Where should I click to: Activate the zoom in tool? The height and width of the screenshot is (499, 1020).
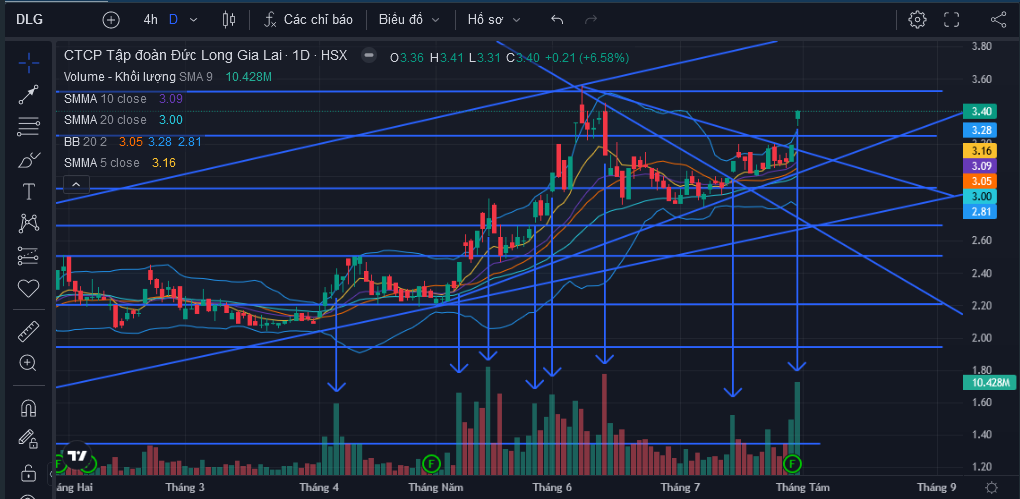coord(28,364)
